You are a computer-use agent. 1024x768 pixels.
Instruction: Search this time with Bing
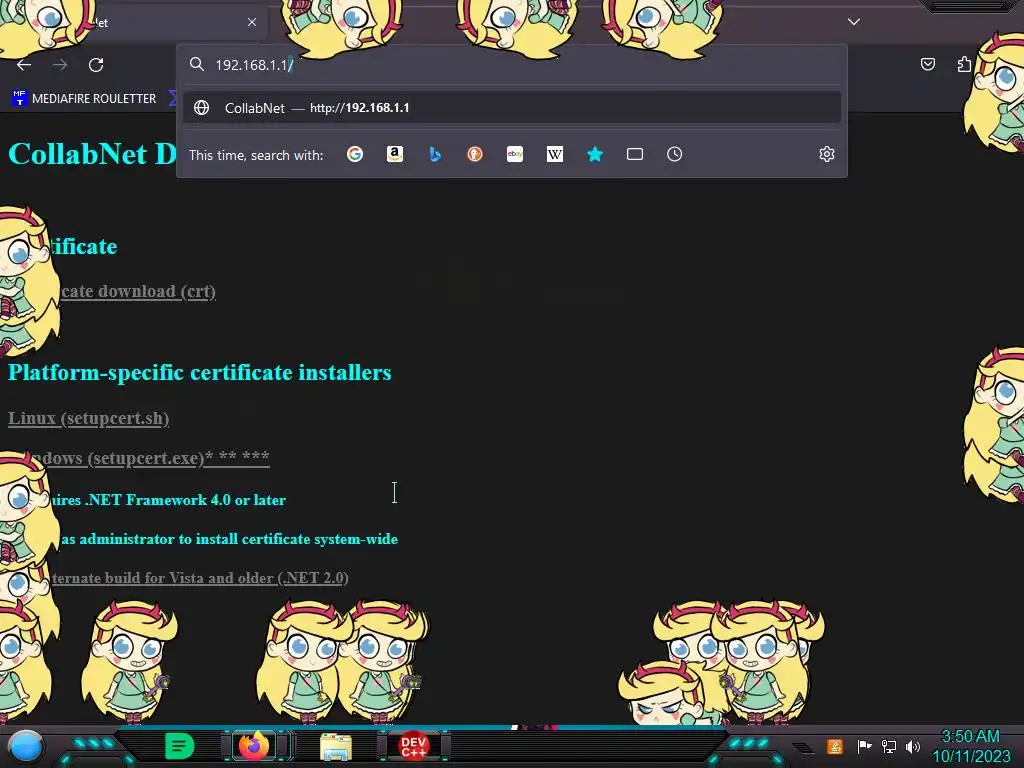point(435,154)
